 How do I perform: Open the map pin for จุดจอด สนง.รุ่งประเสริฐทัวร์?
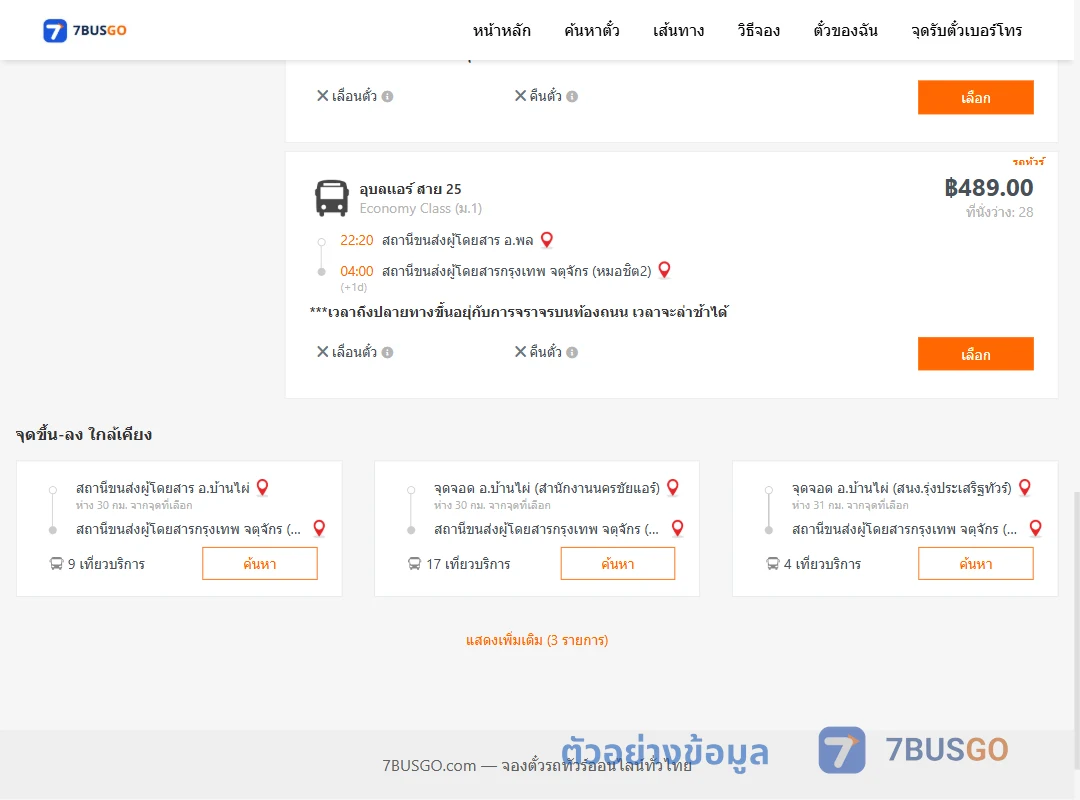coord(1025,487)
